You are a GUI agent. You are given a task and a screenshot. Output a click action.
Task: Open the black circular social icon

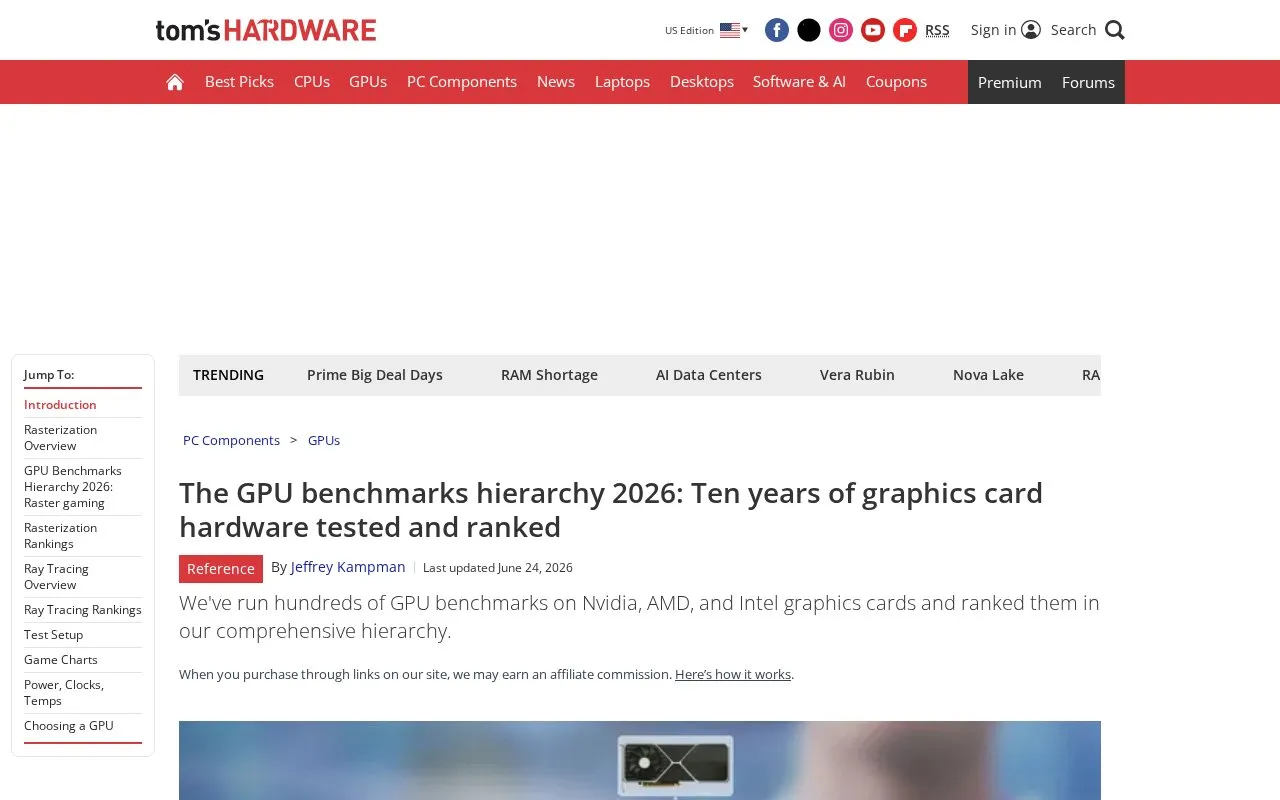[809, 30]
